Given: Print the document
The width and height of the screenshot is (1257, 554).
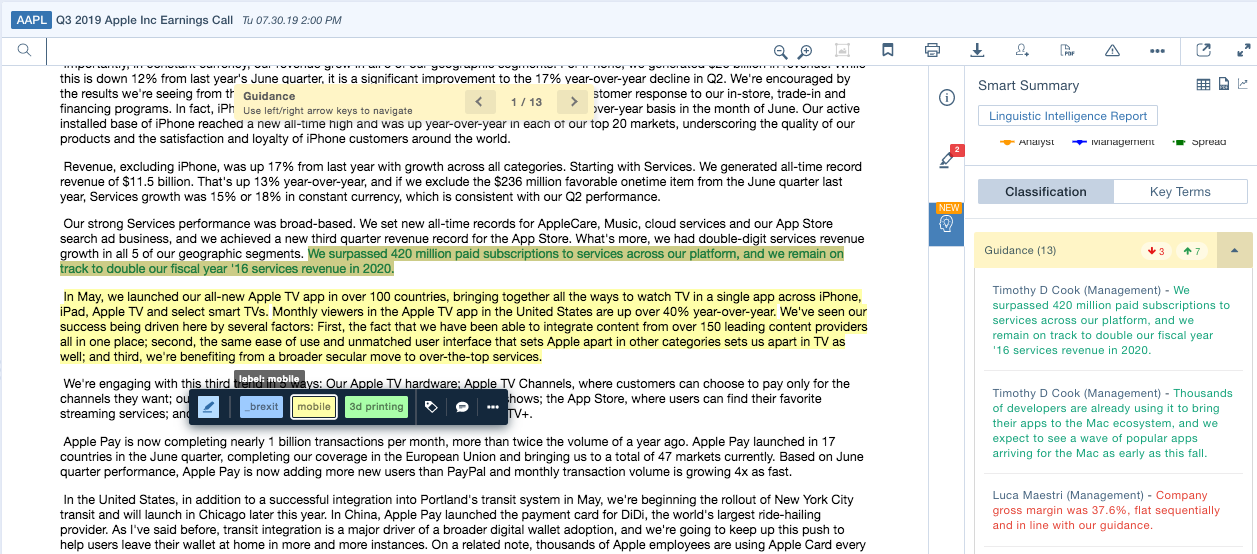Looking at the screenshot, I should pyautogui.click(x=932, y=50).
